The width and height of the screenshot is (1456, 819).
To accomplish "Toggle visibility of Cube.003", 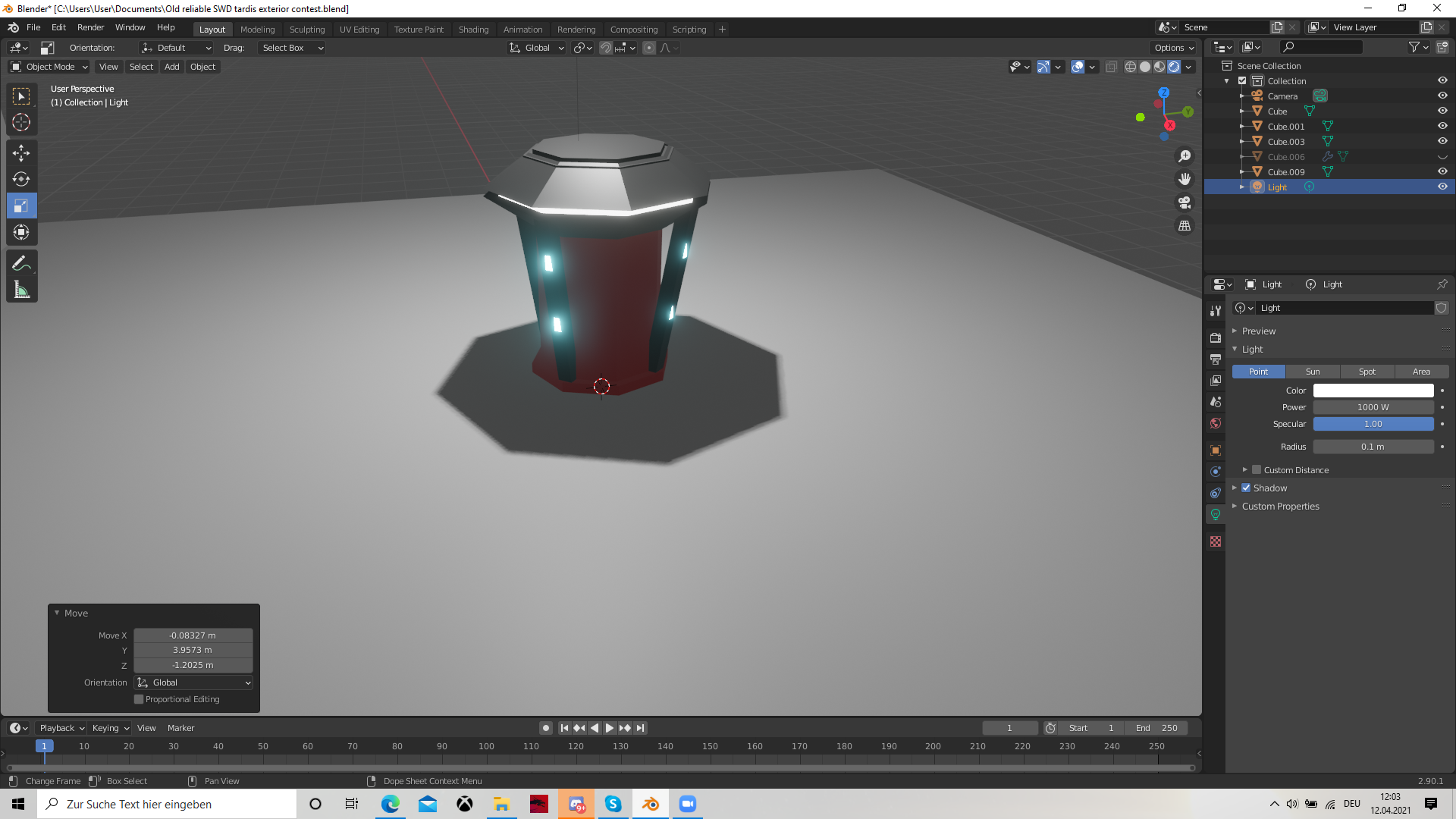I will 1442,141.
